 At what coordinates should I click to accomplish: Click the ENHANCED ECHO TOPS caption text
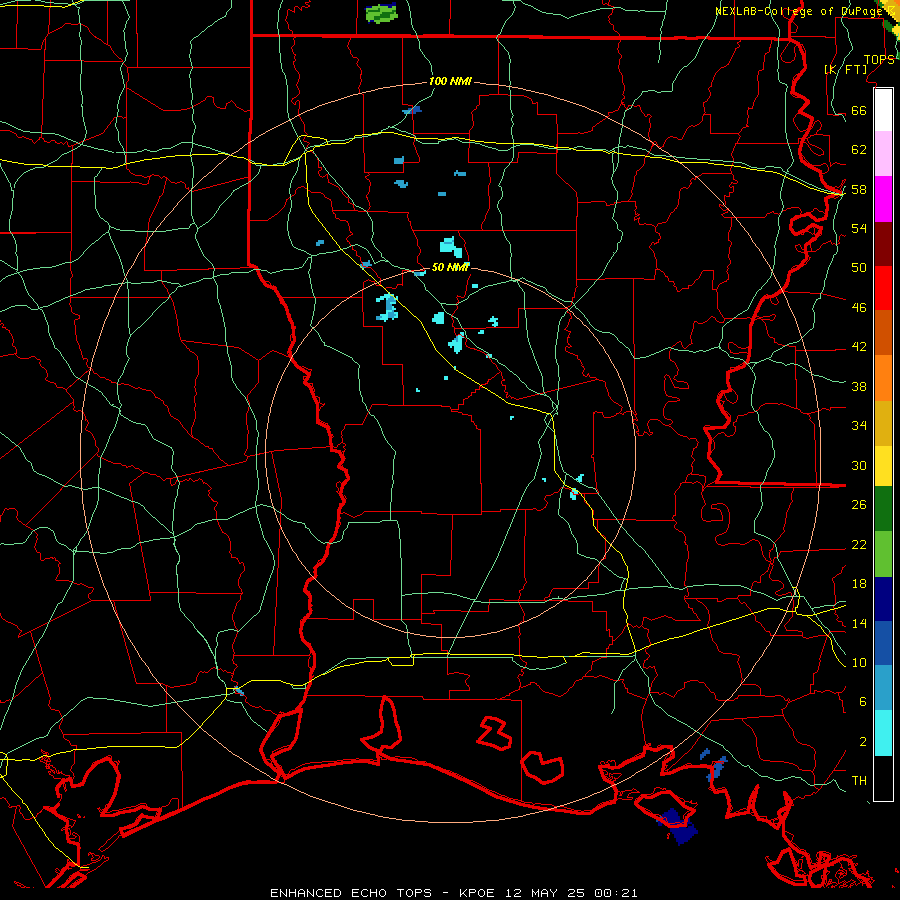pos(351,893)
